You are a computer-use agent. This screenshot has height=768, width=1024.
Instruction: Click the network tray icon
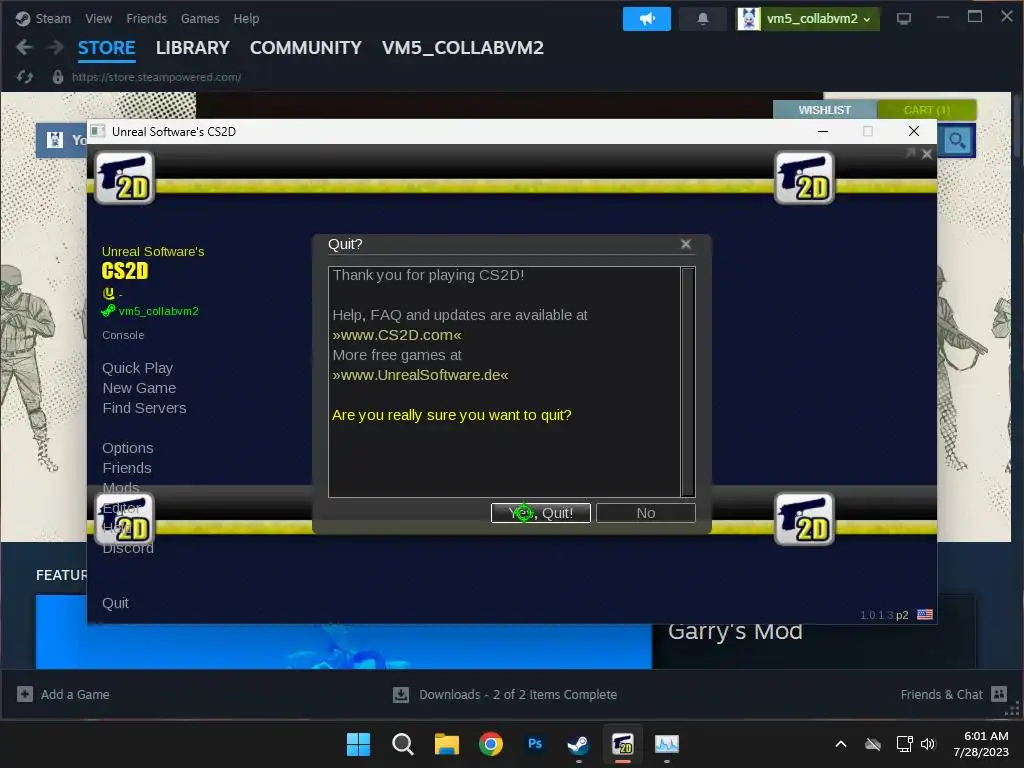[904, 744]
